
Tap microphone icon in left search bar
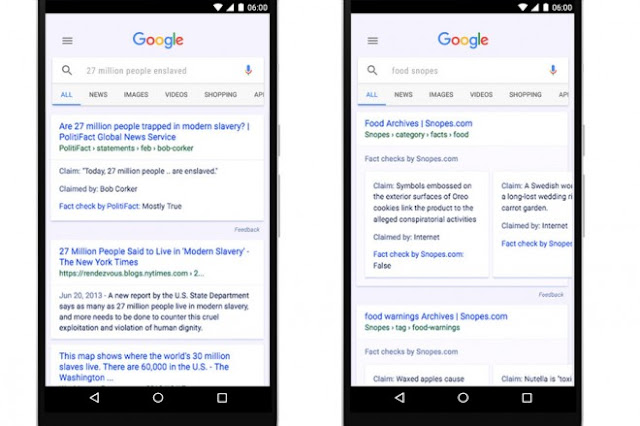(x=248, y=70)
